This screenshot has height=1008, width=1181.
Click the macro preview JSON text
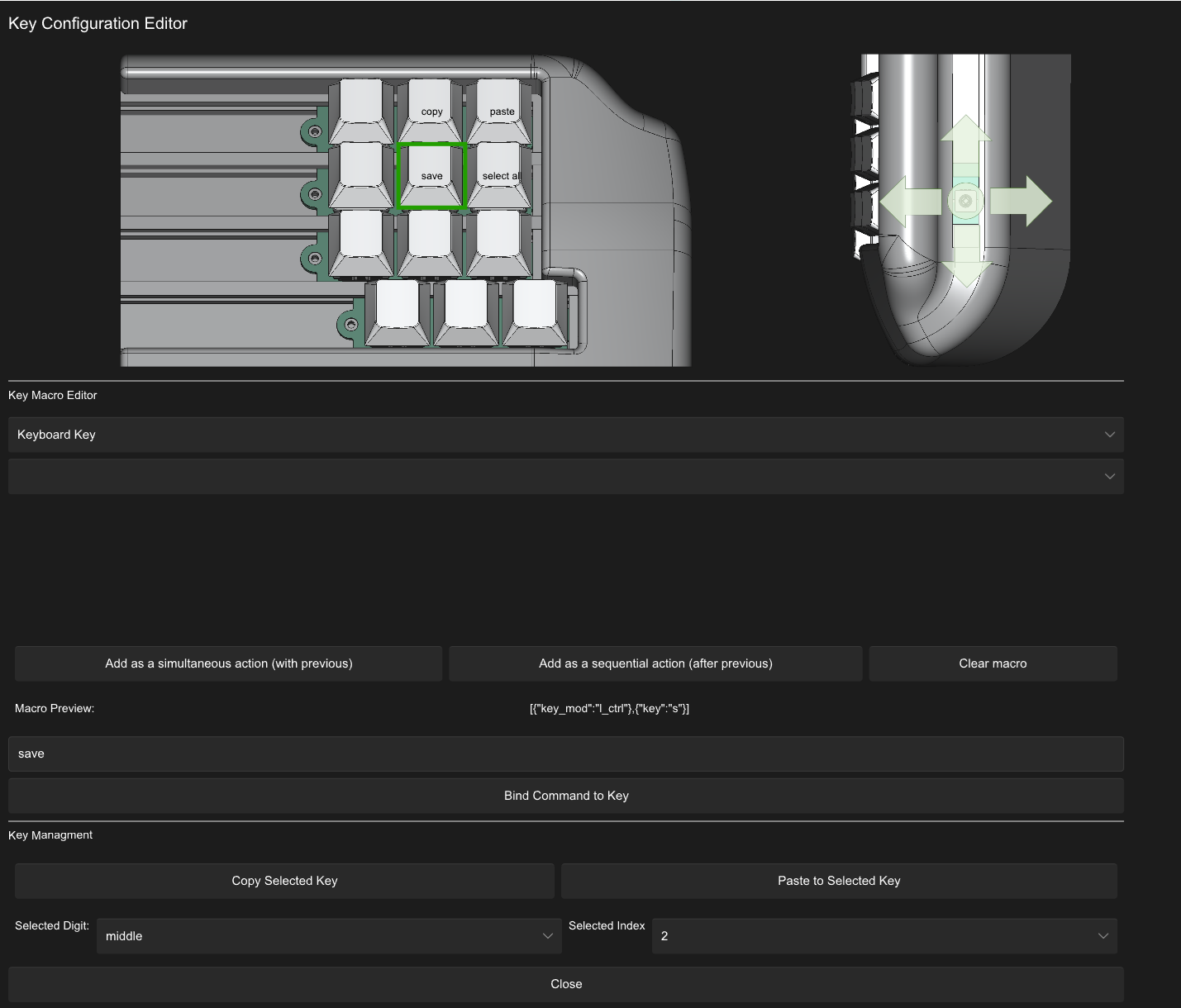[x=609, y=708]
